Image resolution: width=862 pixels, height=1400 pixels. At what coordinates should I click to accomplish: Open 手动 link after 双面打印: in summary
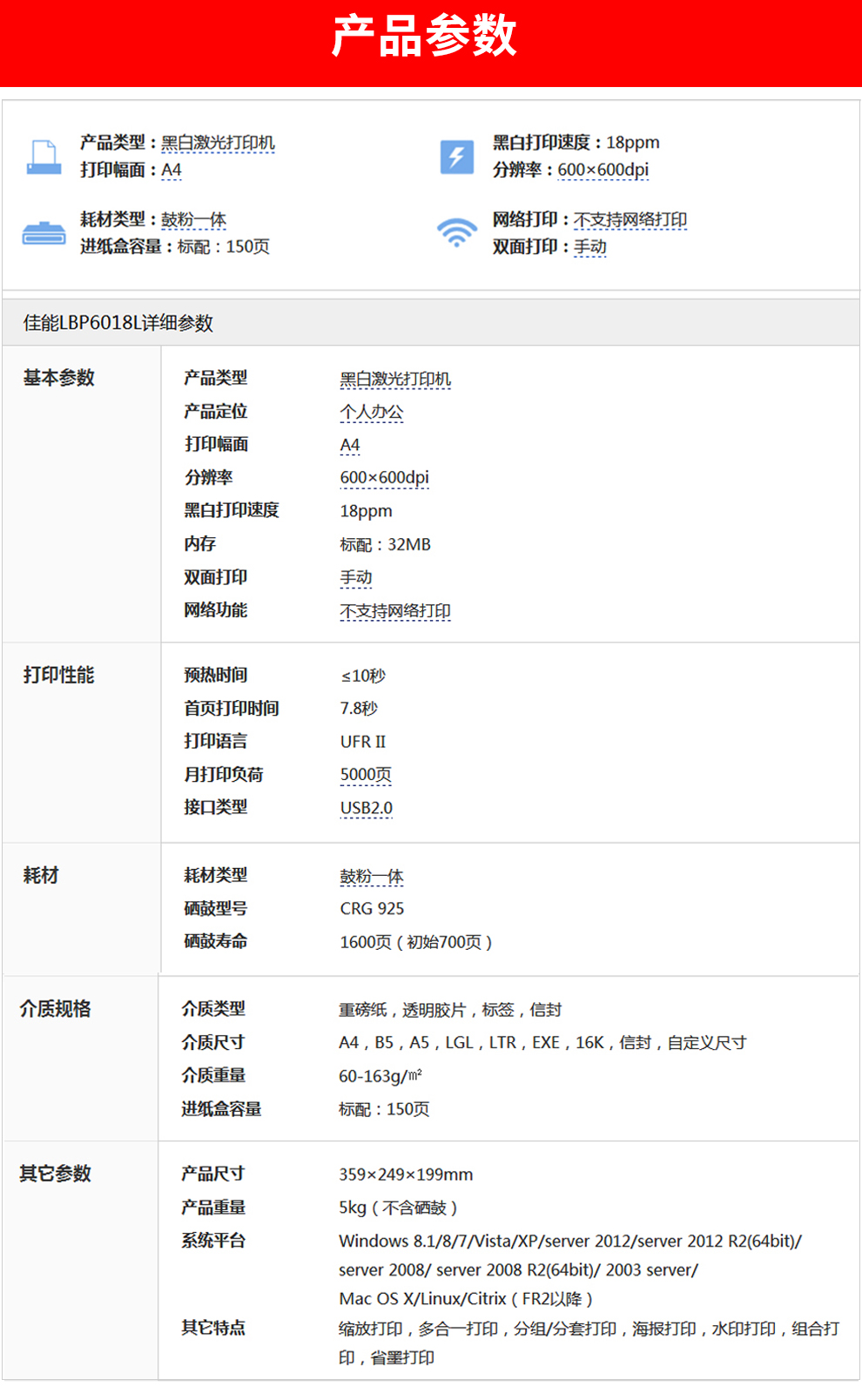[x=590, y=246]
